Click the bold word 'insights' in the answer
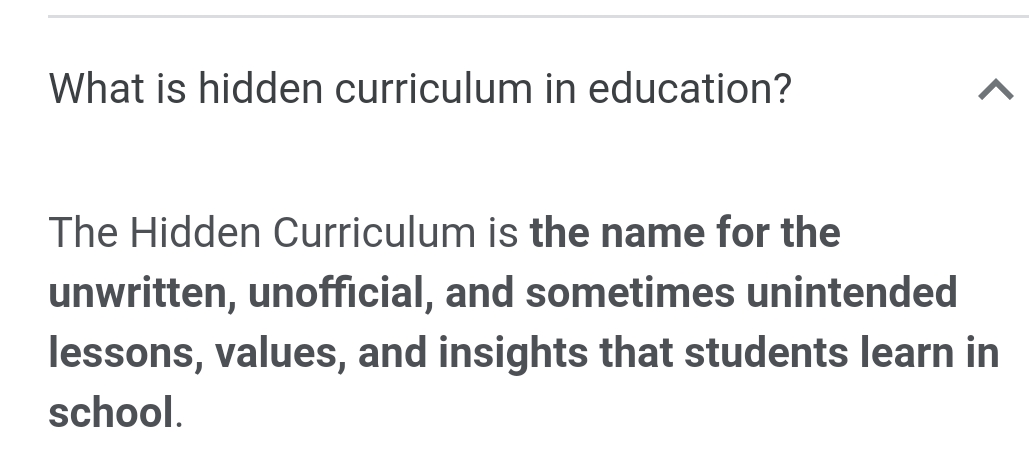Image resolution: width=1029 pixels, height=470 pixels. 513,352
